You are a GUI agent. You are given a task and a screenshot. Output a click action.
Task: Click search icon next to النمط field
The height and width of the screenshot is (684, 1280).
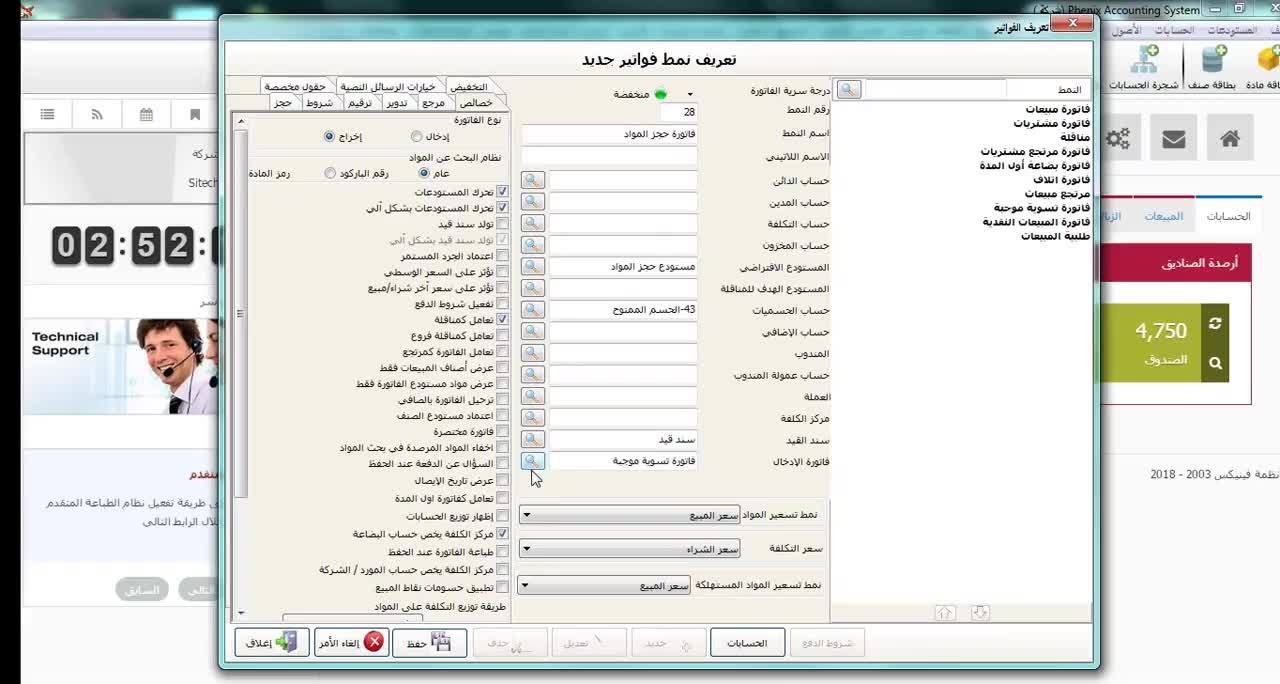pyautogui.click(x=848, y=90)
